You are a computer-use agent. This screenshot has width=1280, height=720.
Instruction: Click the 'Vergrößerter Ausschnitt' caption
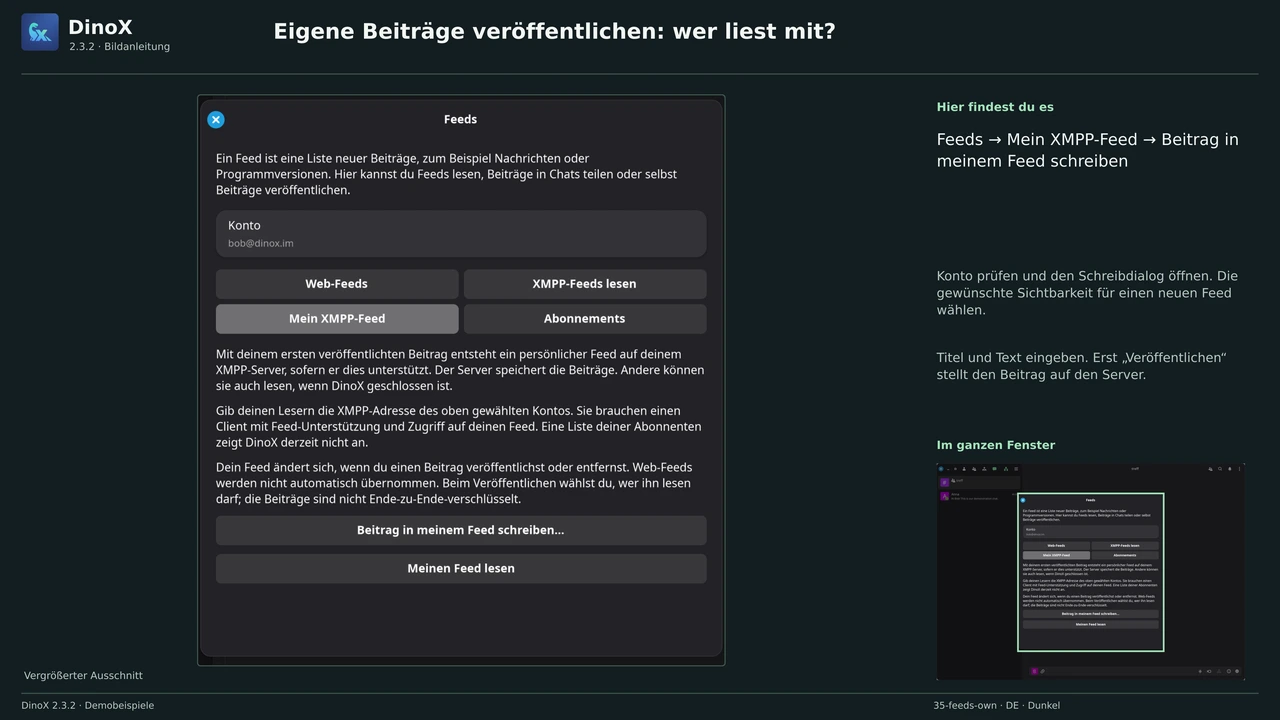83,676
